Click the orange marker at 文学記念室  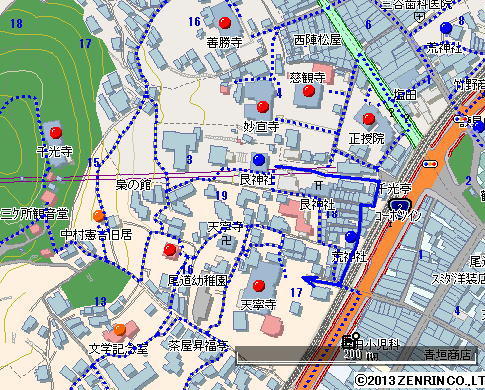(x=120, y=329)
